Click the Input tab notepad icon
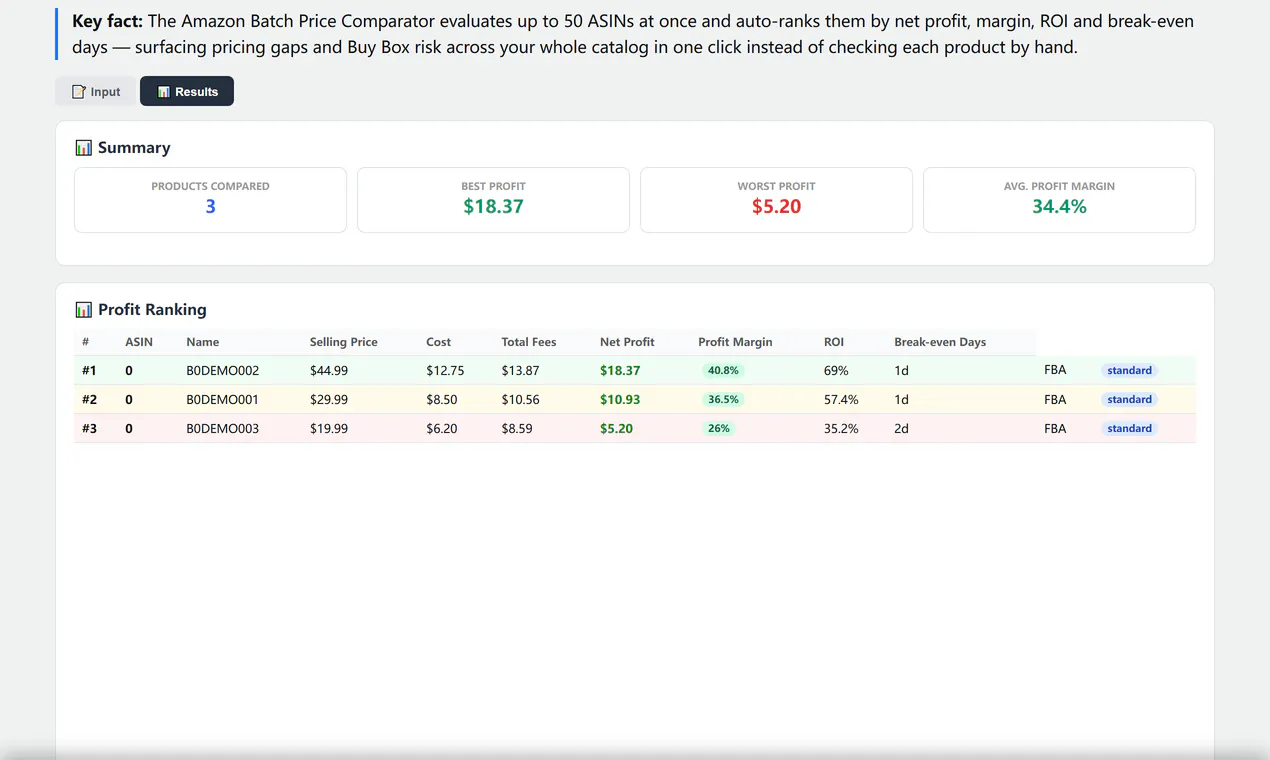Viewport: 1270px width, 760px height. [x=79, y=92]
